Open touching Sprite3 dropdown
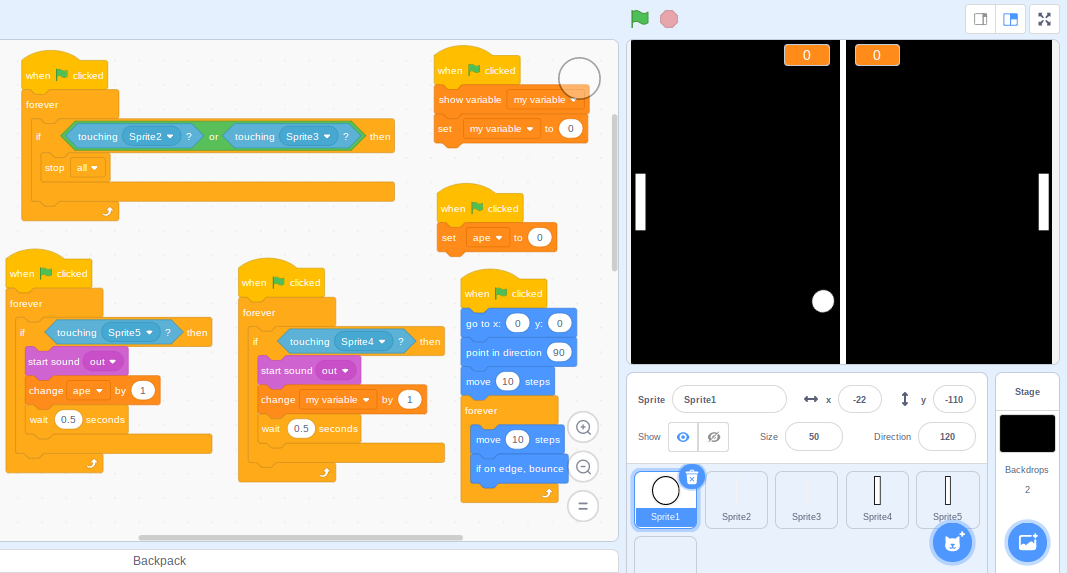 [x=308, y=137]
